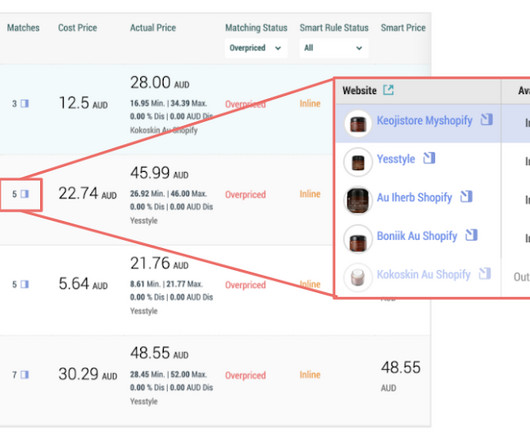This screenshot has height=442, width=530.
Task: Open Keojistore Myshopify external page icon
Action: 486,119
